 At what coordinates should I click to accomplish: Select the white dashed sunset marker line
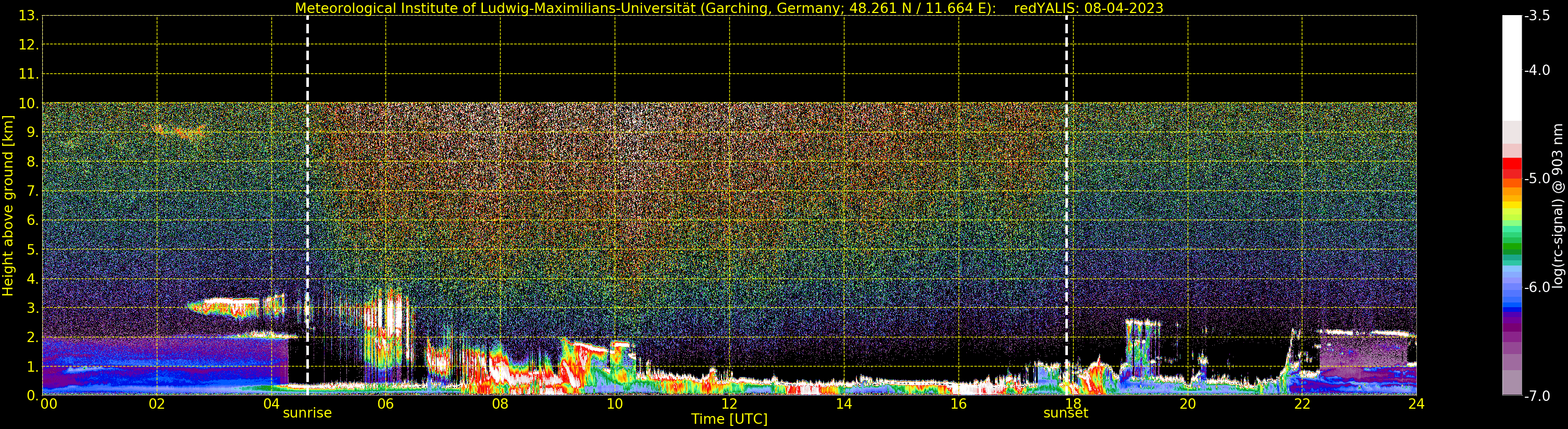(1066, 206)
